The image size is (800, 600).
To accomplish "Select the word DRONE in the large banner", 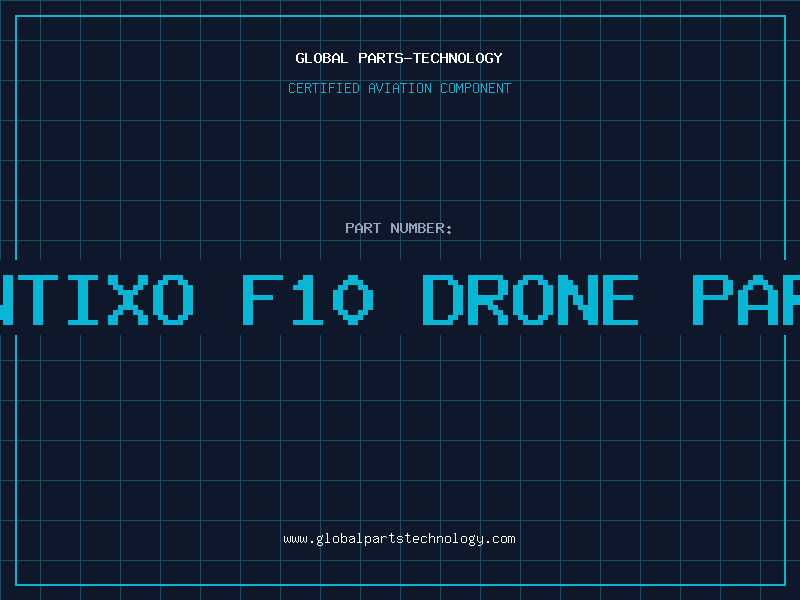I will point(531,300).
